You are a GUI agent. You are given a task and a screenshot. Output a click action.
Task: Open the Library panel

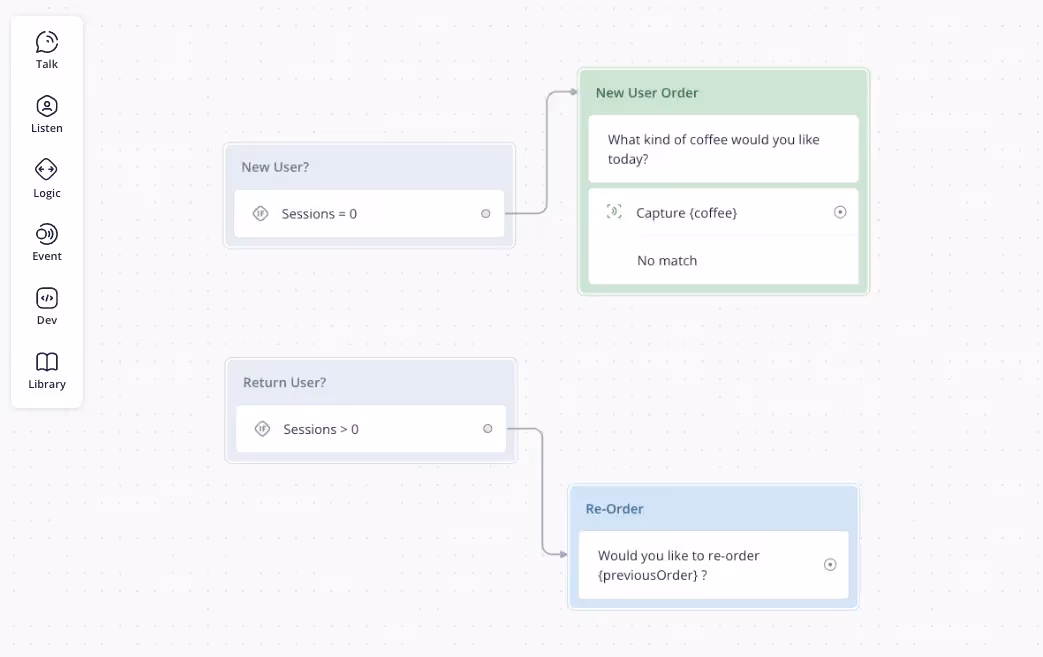[x=47, y=371]
